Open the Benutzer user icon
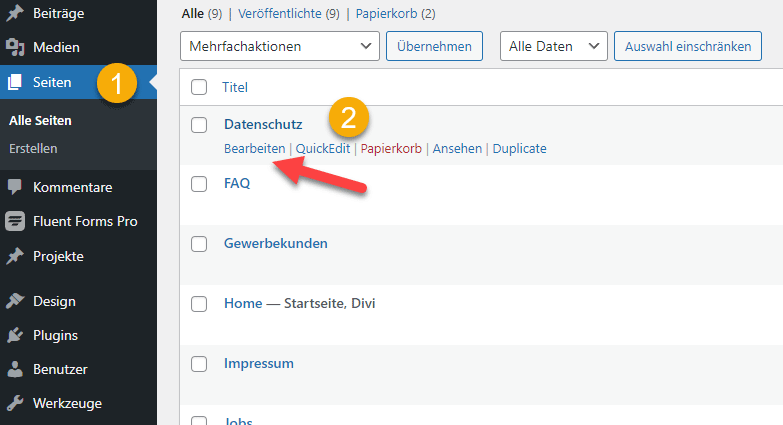 (15, 369)
